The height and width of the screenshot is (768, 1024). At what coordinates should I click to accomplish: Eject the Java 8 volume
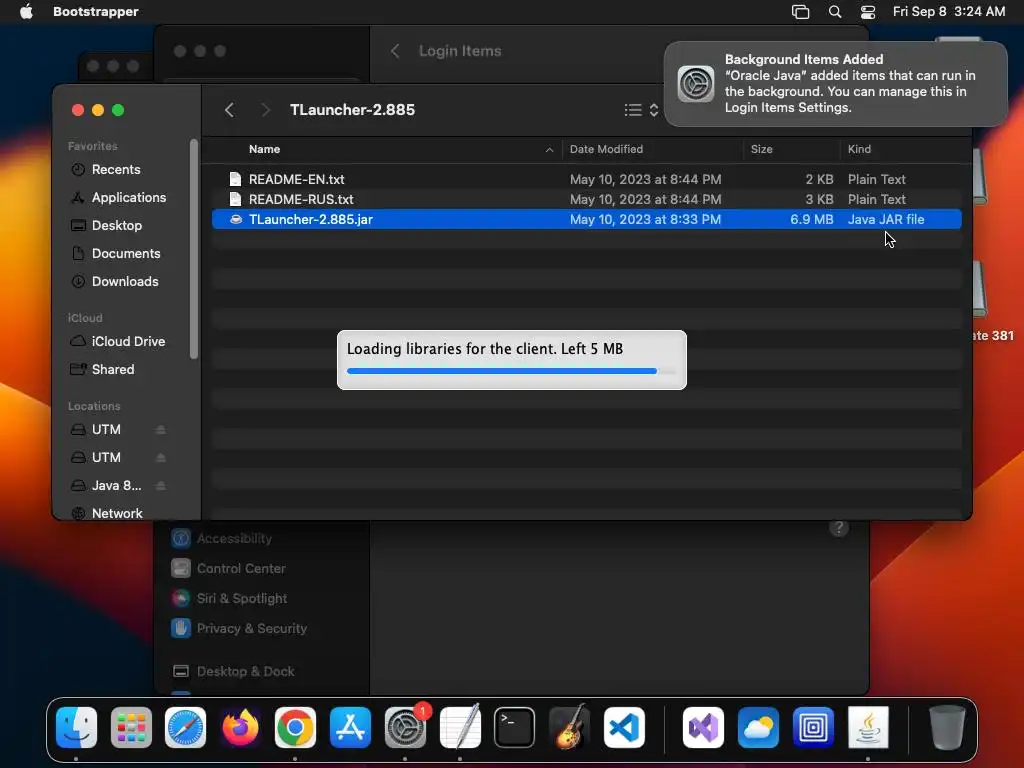click(161, 486)
